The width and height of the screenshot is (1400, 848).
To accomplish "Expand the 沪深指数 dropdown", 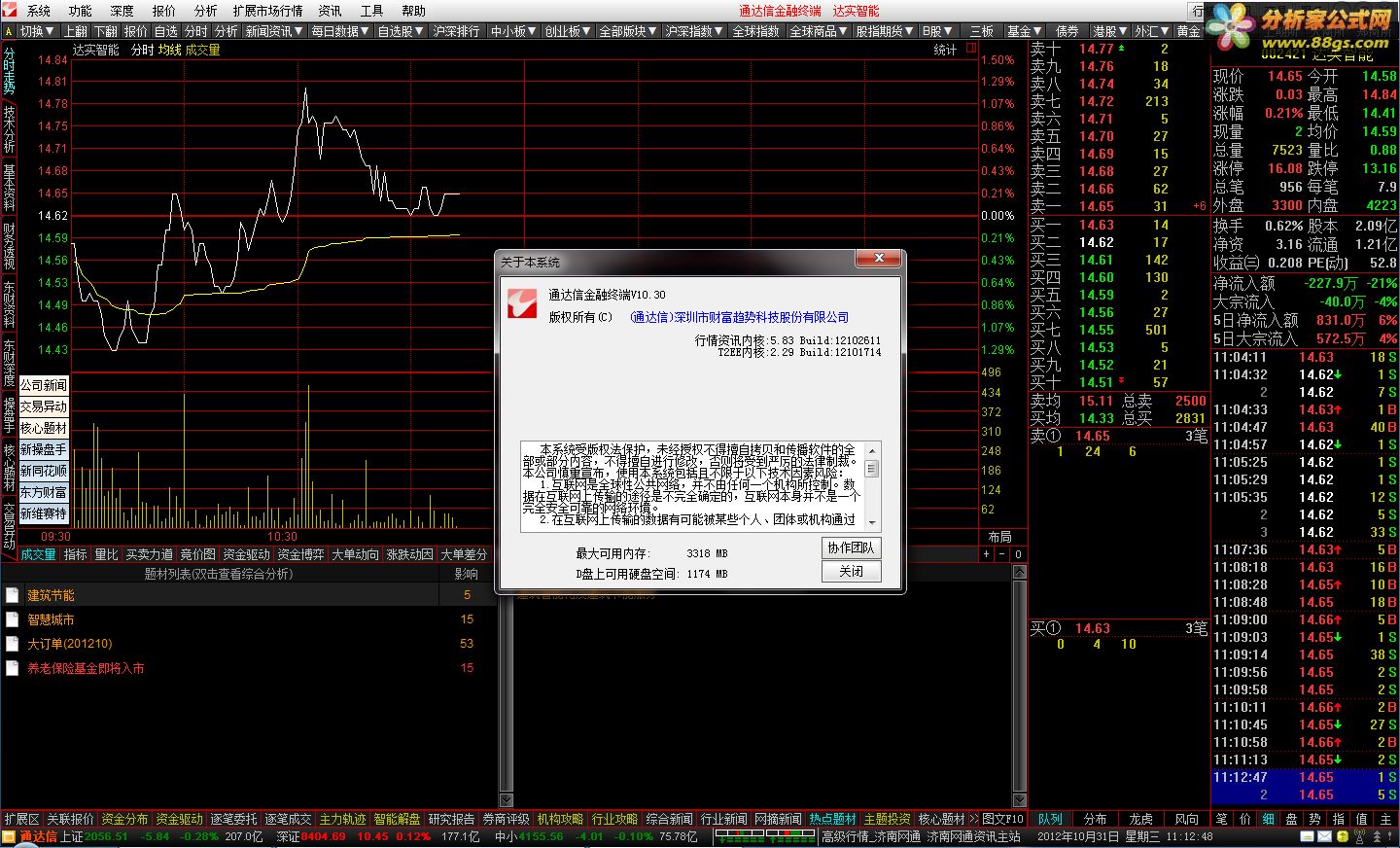I will coord(694,31).
